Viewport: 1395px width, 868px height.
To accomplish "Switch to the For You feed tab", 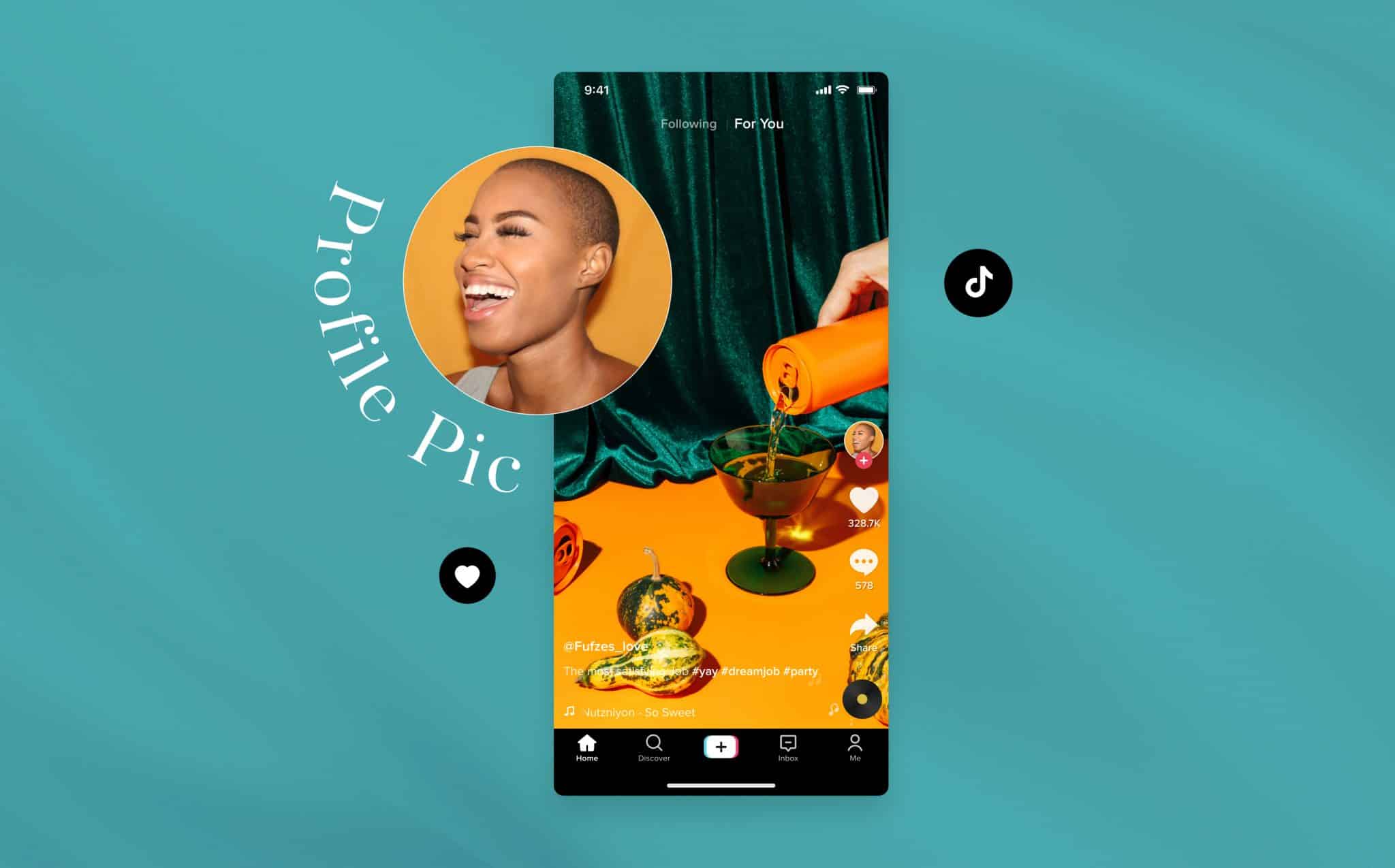I will [x=762, y=124].
